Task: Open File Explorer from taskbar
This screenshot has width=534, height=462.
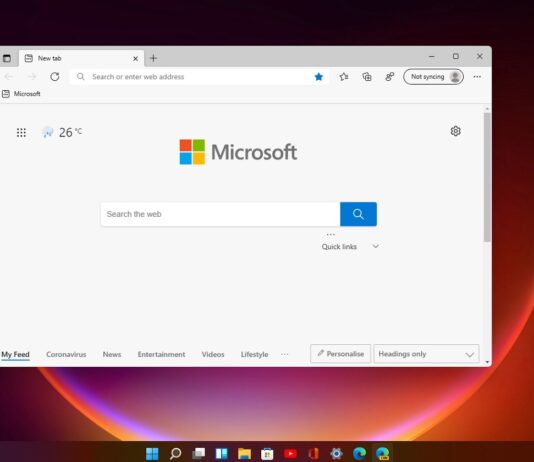Action: coord(245,453)
